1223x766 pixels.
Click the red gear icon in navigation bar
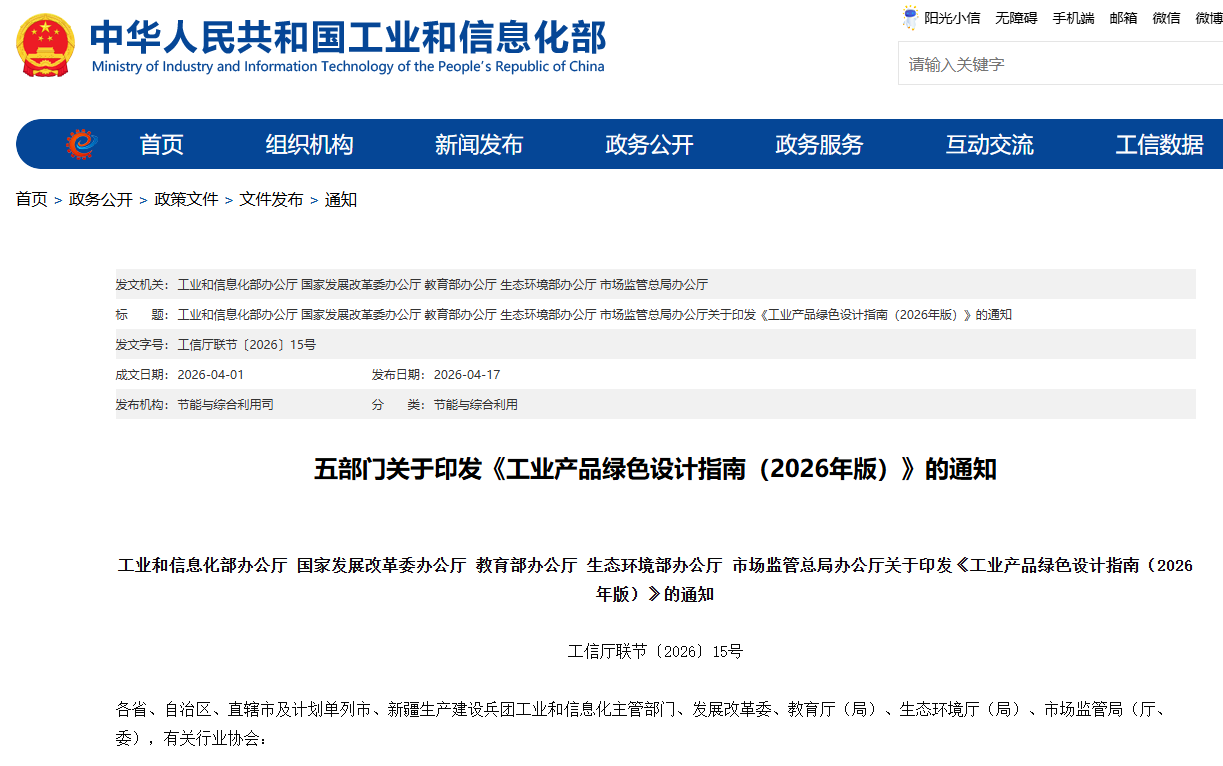82,144
